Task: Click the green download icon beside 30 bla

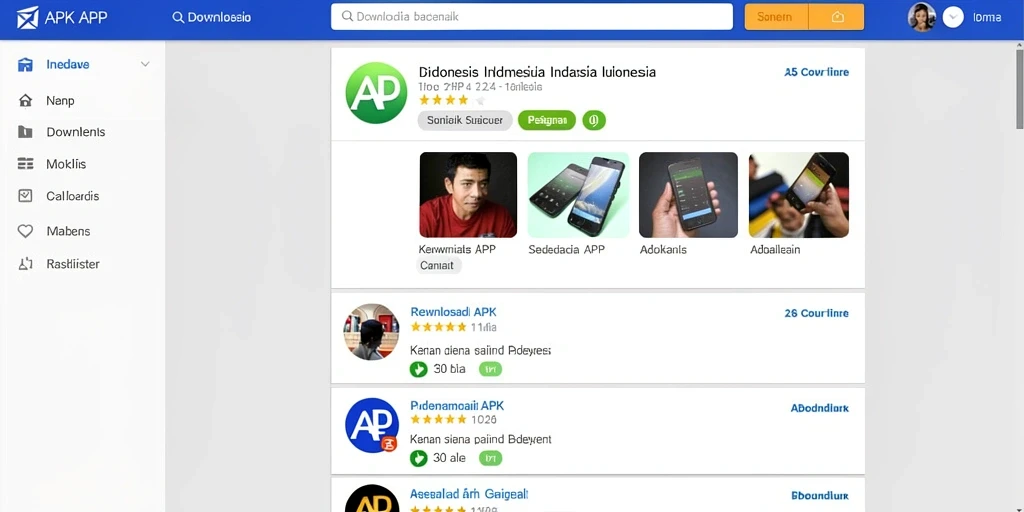Action: 418,370
